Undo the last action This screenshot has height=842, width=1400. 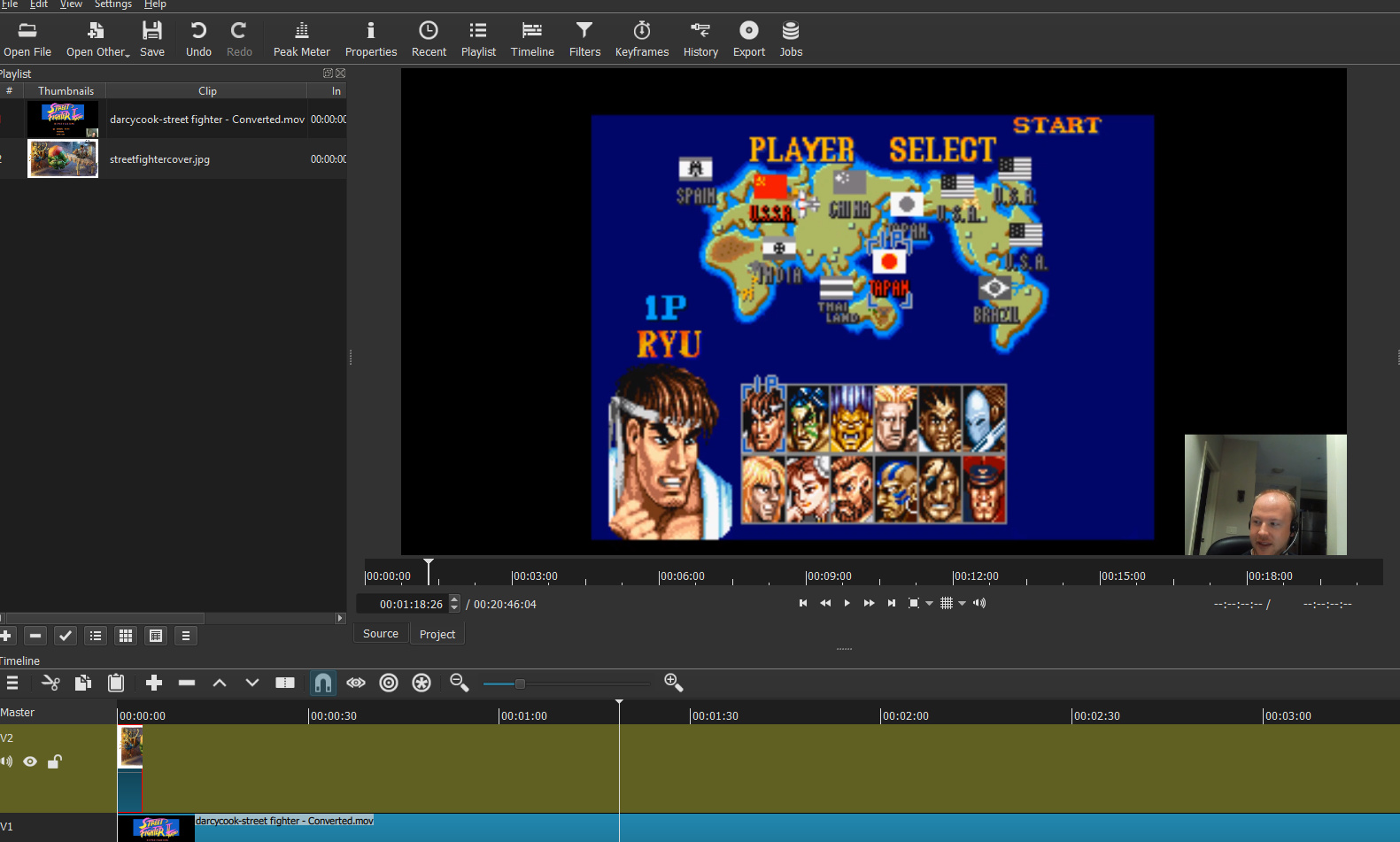pyautogui.click(x=198, y=40)
